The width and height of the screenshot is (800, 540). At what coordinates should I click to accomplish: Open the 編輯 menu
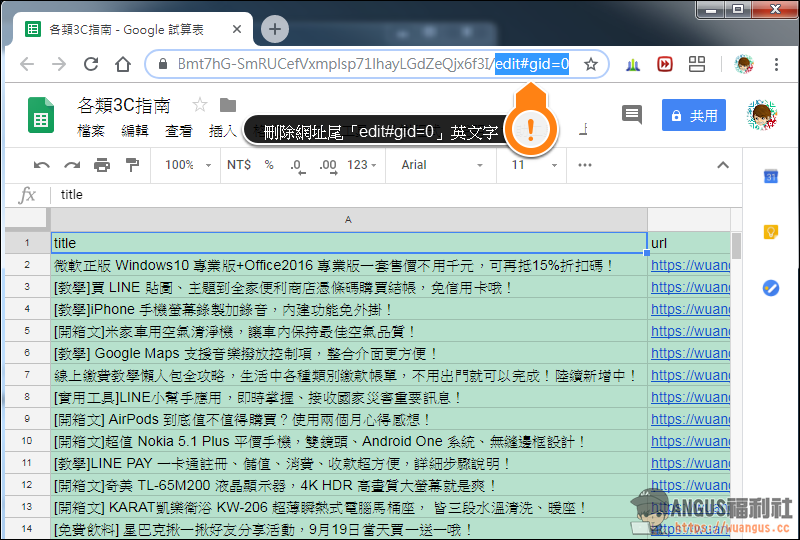(135, 131)
